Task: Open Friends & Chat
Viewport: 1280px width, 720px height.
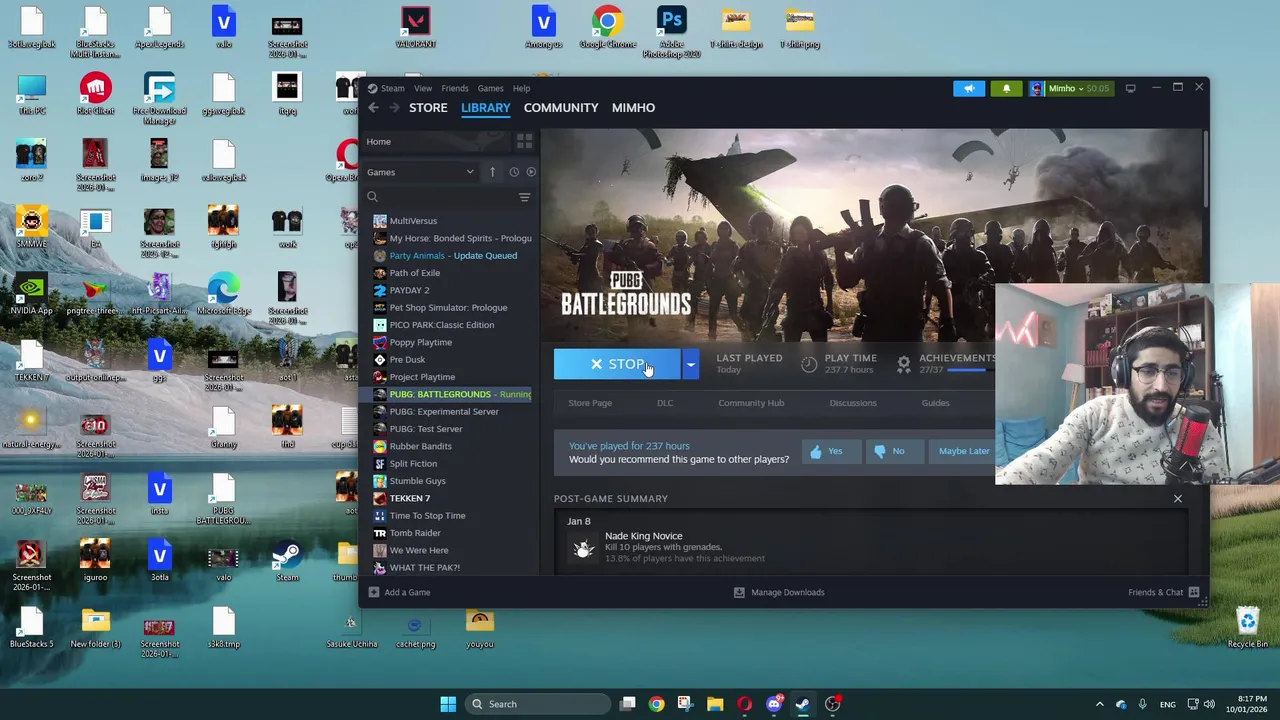Action: [x=1163, y=592]
